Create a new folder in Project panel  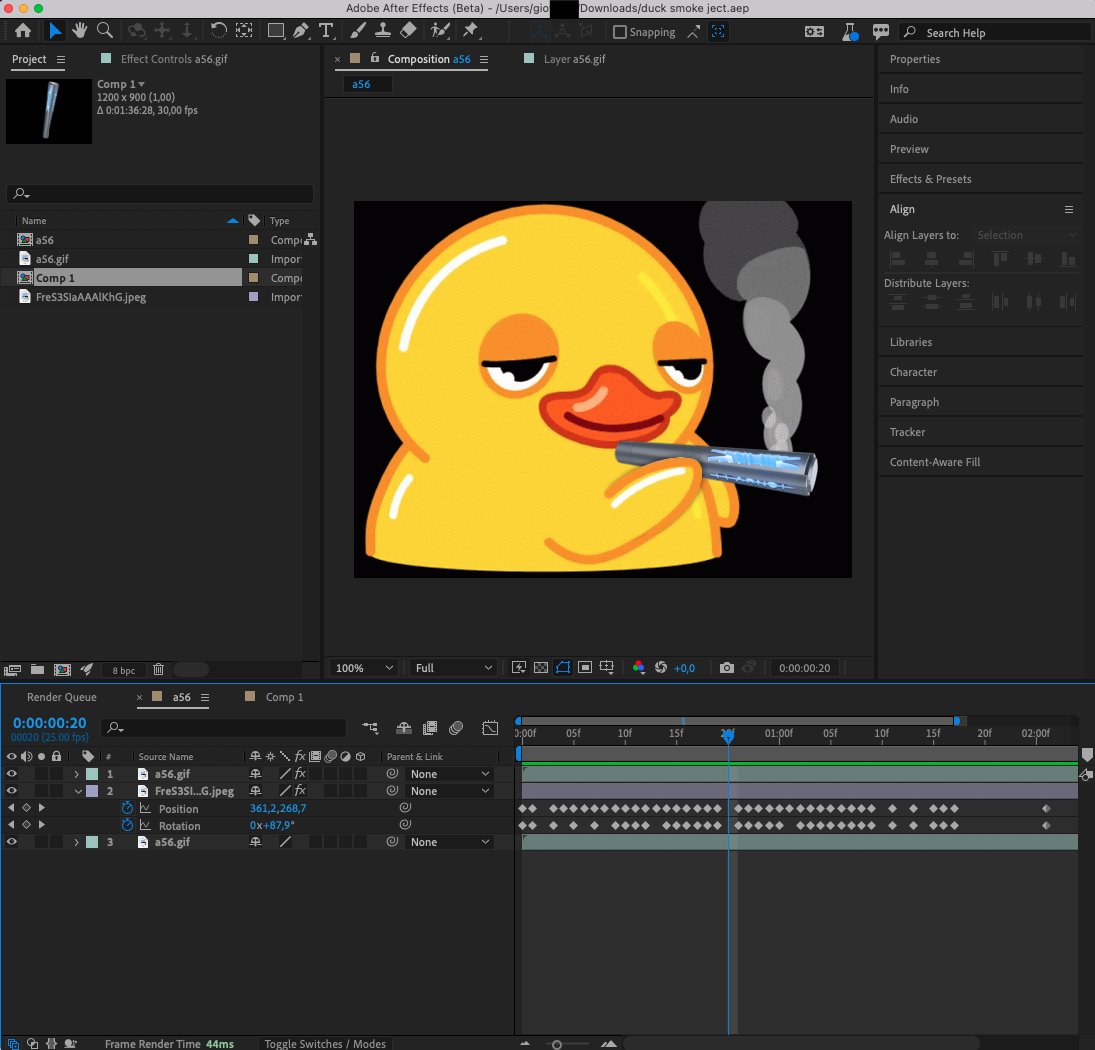pyautogui.click(x=38, y=670)
